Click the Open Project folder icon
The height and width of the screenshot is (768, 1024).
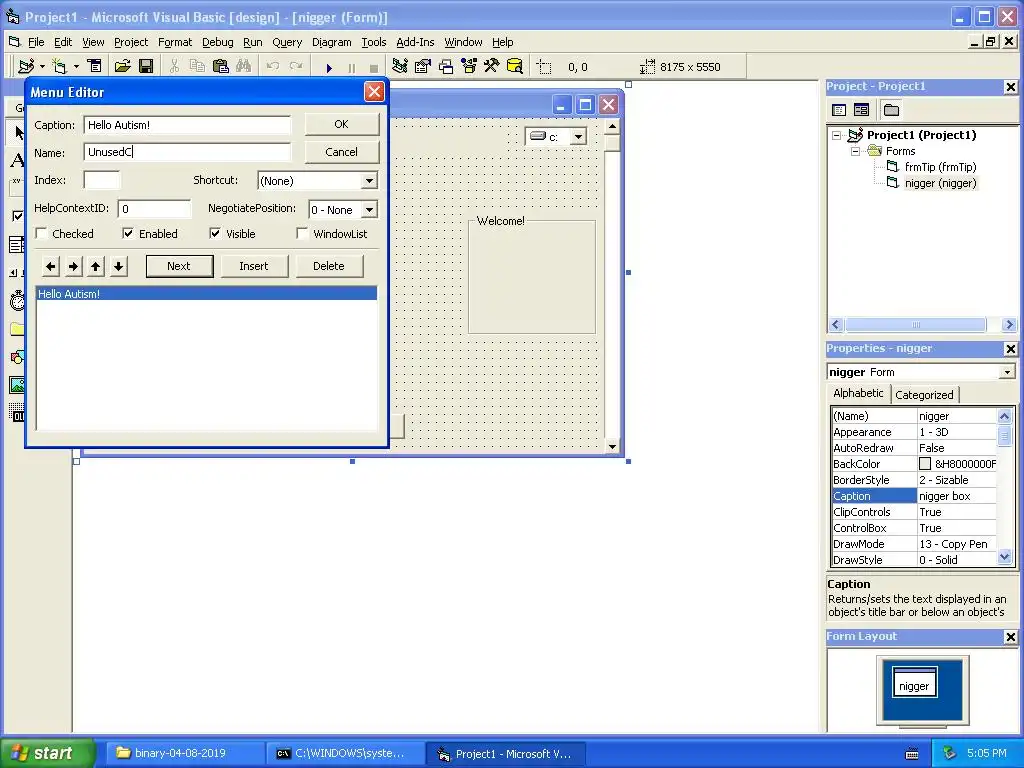122,67
